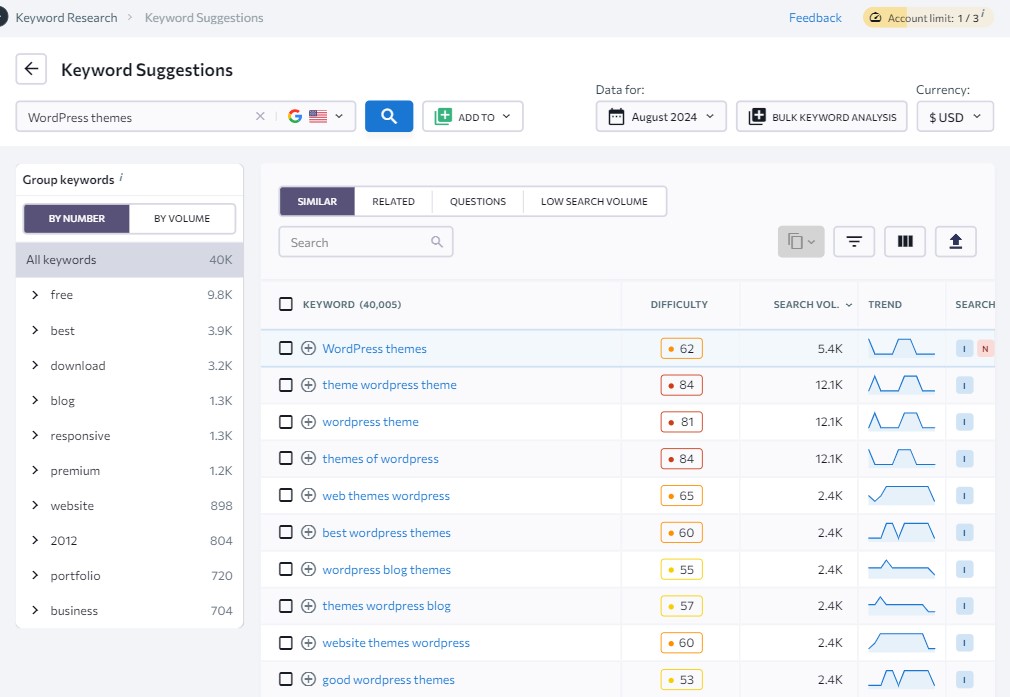Click the blue magnifier search button

(x=389, y=116)
